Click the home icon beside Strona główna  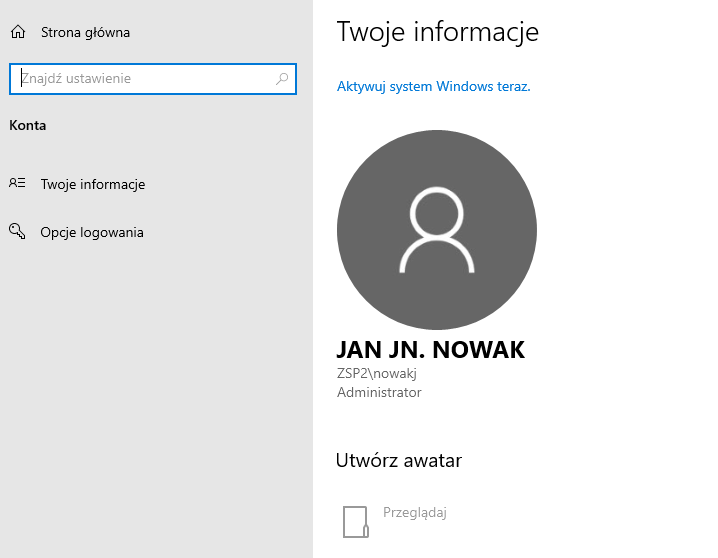[x=17, y=32]
